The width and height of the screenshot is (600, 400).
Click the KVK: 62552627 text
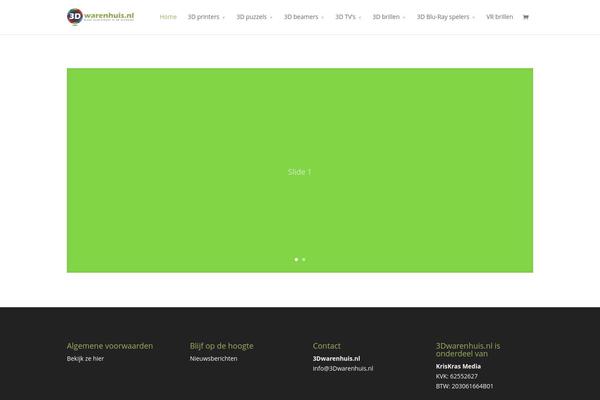457,376
